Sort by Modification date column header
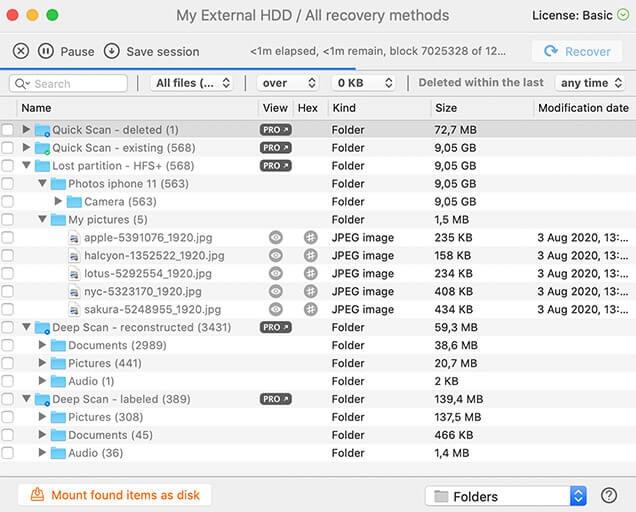Viewport: 636px width, 512px height. pos(584,108)
